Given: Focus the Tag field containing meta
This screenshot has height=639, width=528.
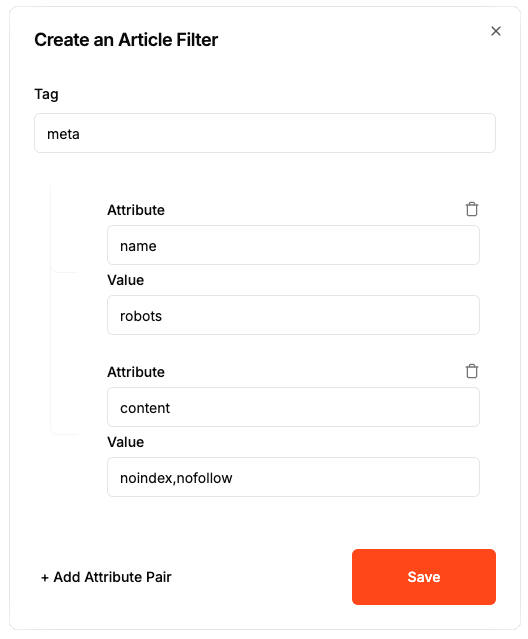Looking at the screenshot, I should (x=265, y=133).
